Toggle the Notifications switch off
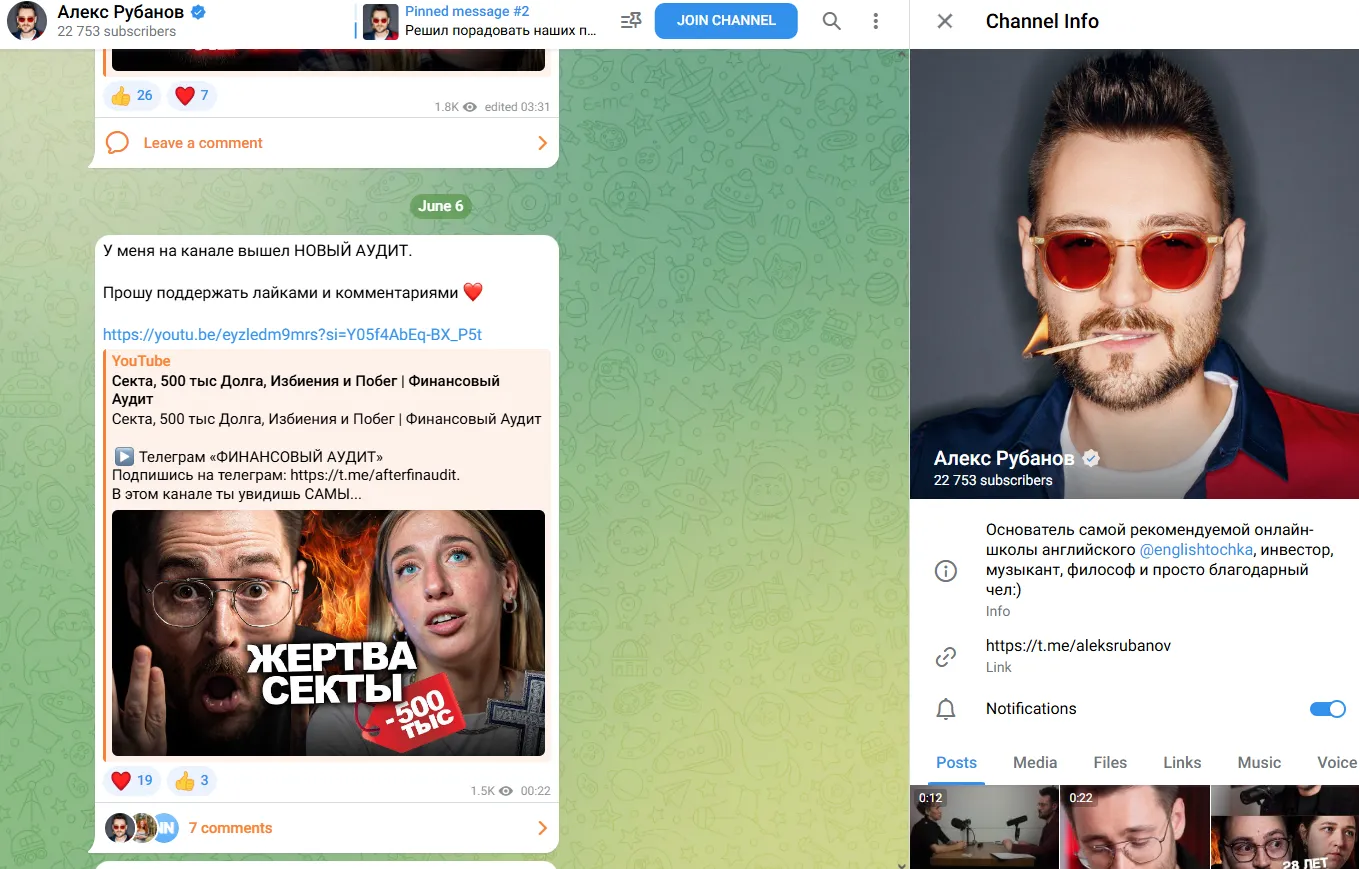This screenshot has width=1359, height=869. point(1328,709)
